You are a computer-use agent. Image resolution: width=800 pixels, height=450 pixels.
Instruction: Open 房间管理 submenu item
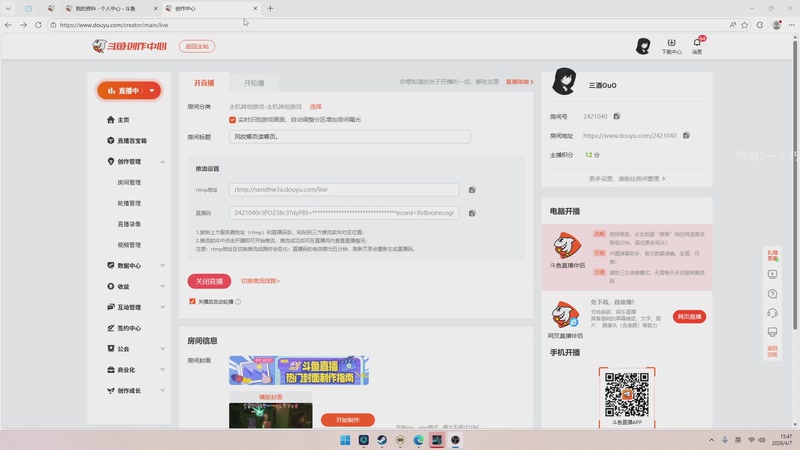click(x=129, y=182)
